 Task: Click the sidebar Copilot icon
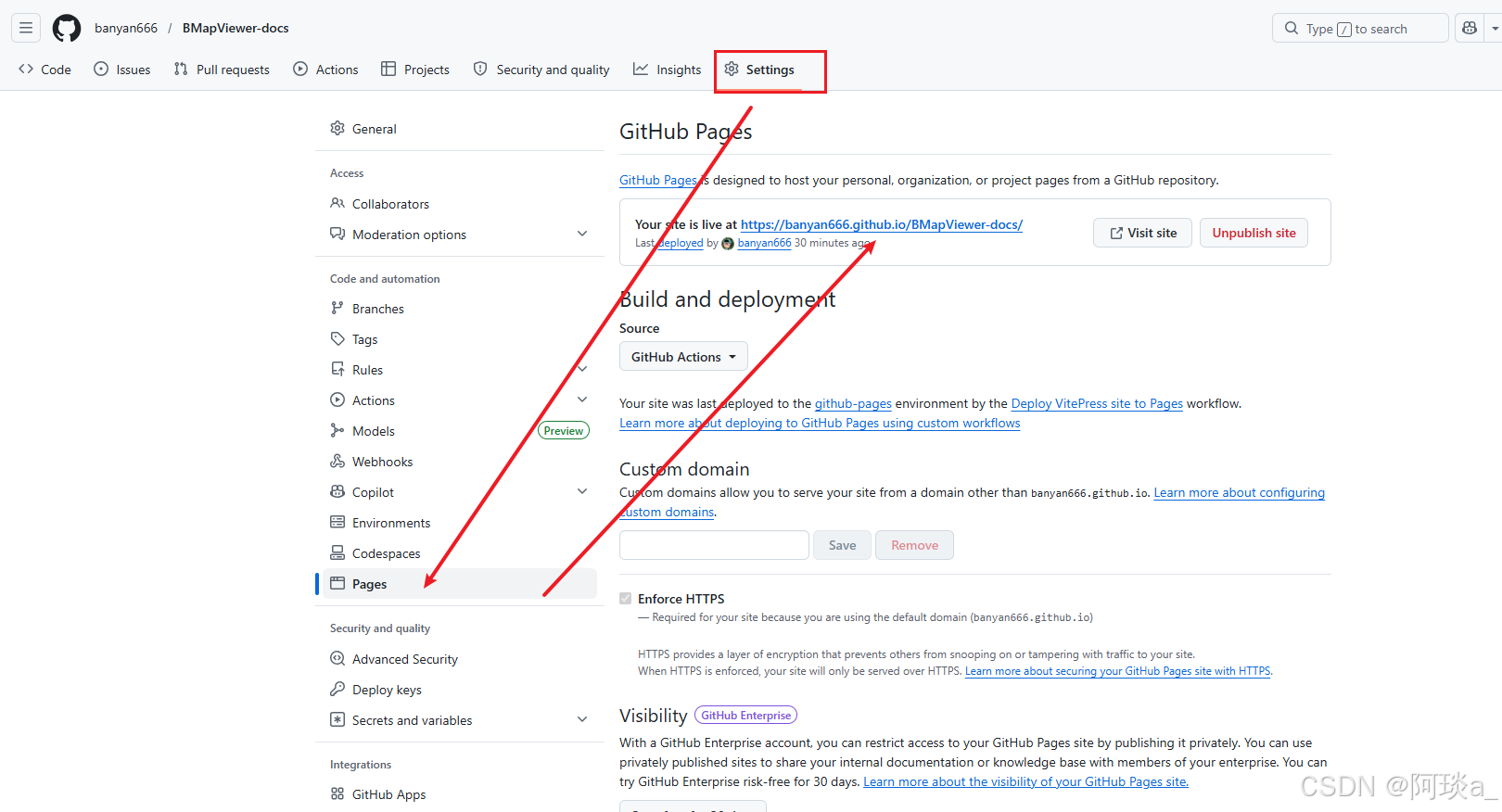pos(337,491)
